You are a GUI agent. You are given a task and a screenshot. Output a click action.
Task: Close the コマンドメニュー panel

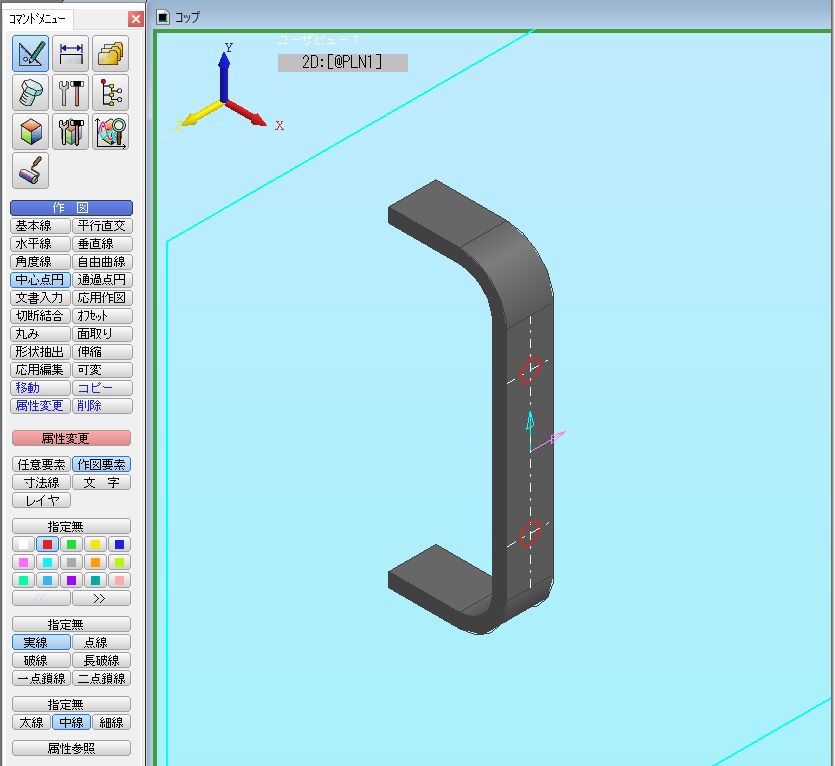coord(136,19)
